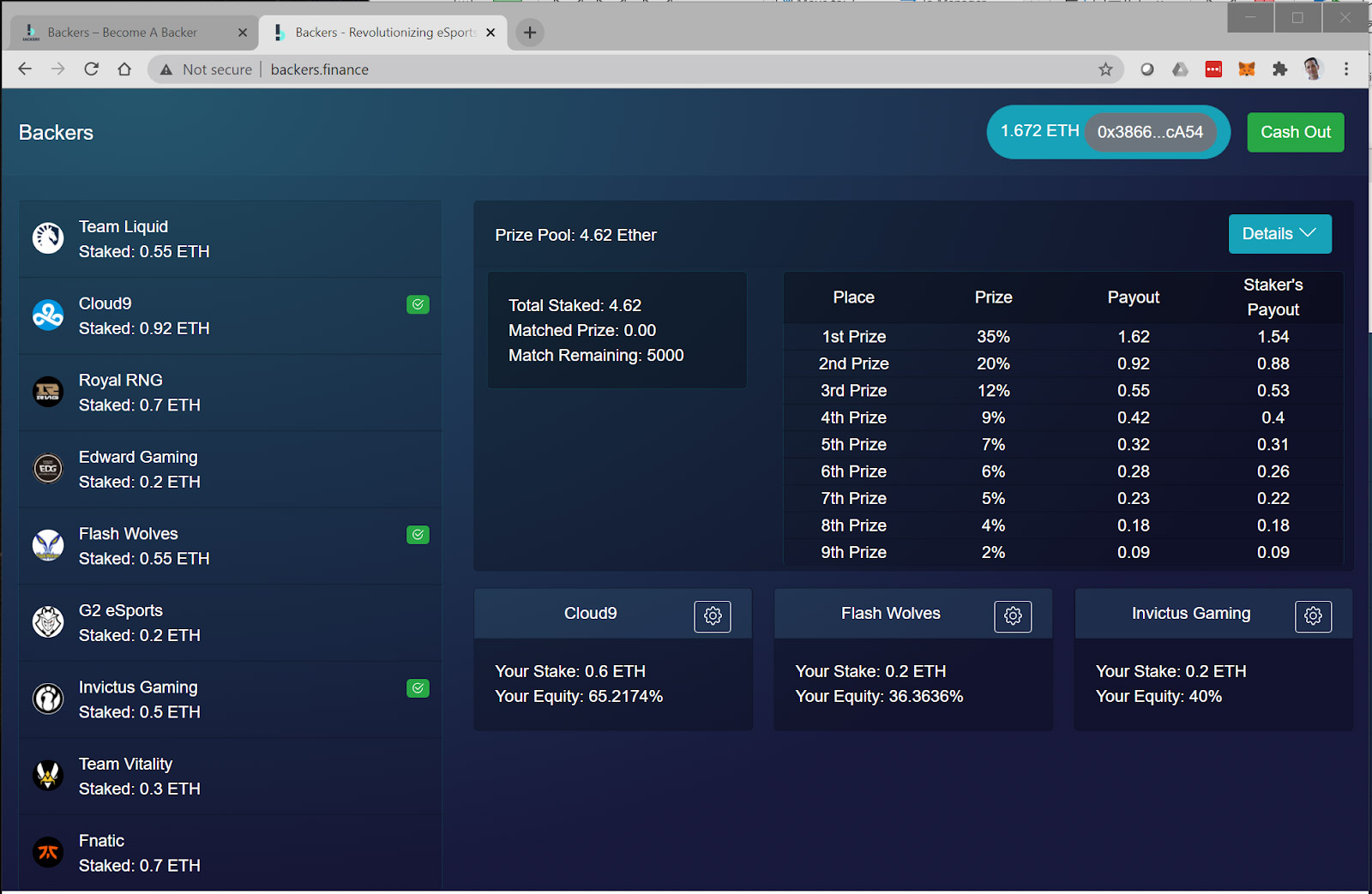
Task: Close the Become A Backer tab
Action: click(243, 33)
